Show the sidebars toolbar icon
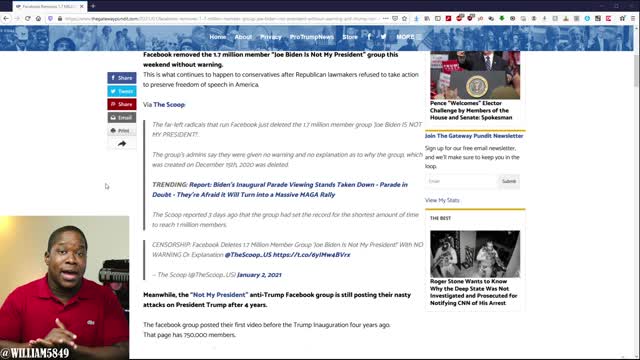 pyautogui.click(x=438, y=18)
